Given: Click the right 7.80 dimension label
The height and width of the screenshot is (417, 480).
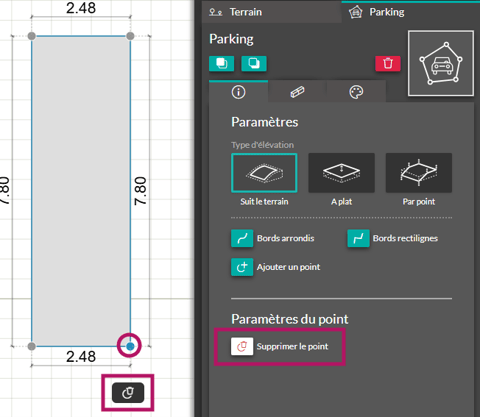Looking at the screenshot, I should coord(140,191).
